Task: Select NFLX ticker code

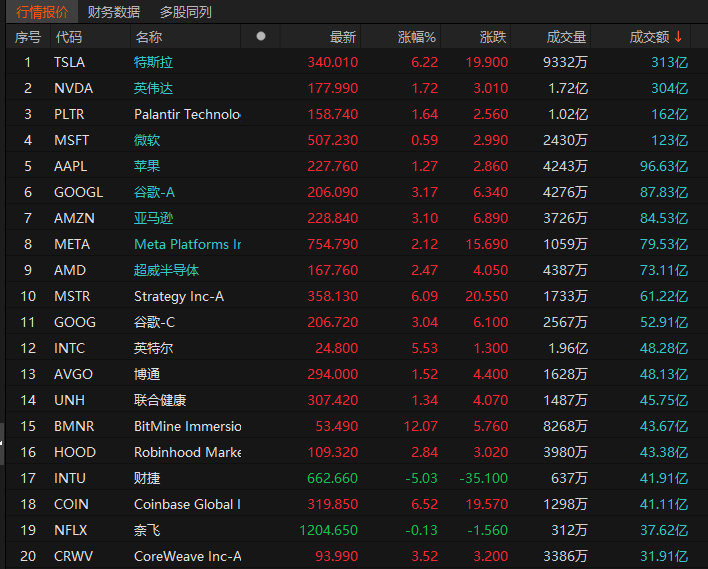Action: coord(70,530)
